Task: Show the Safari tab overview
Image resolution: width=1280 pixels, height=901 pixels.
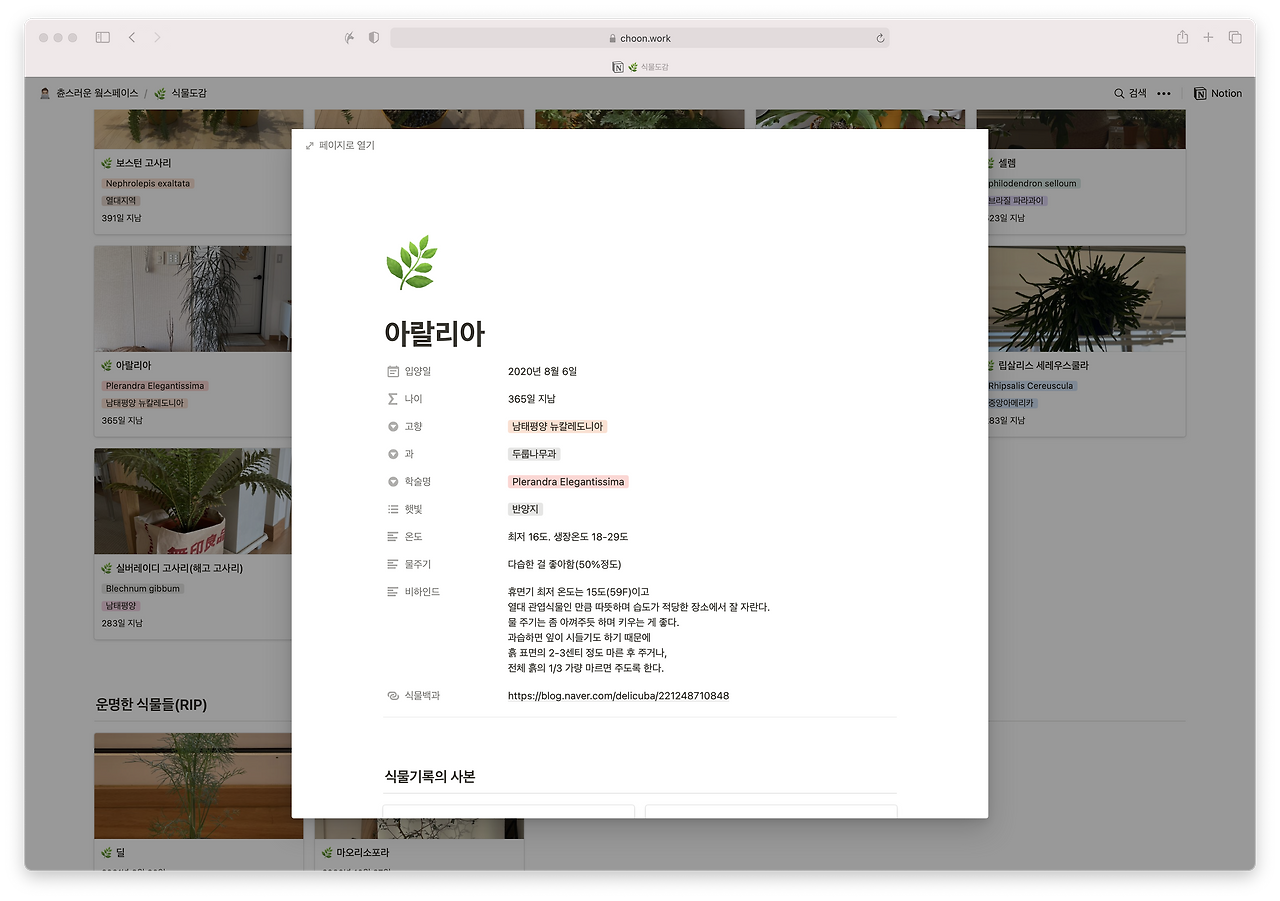Action: coord(1235,37)
